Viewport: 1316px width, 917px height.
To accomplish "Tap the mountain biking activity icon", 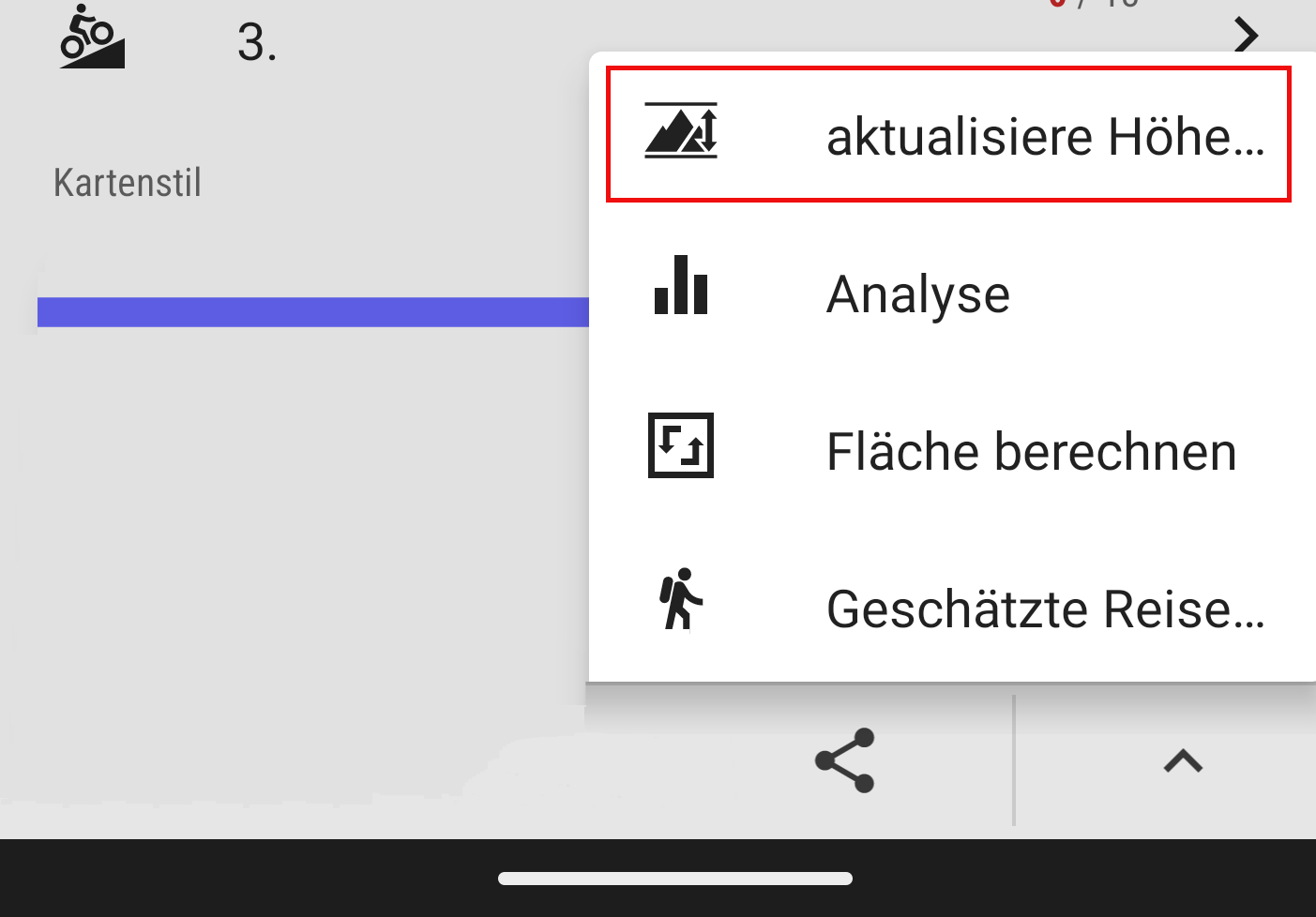I will tap(92, 38).
